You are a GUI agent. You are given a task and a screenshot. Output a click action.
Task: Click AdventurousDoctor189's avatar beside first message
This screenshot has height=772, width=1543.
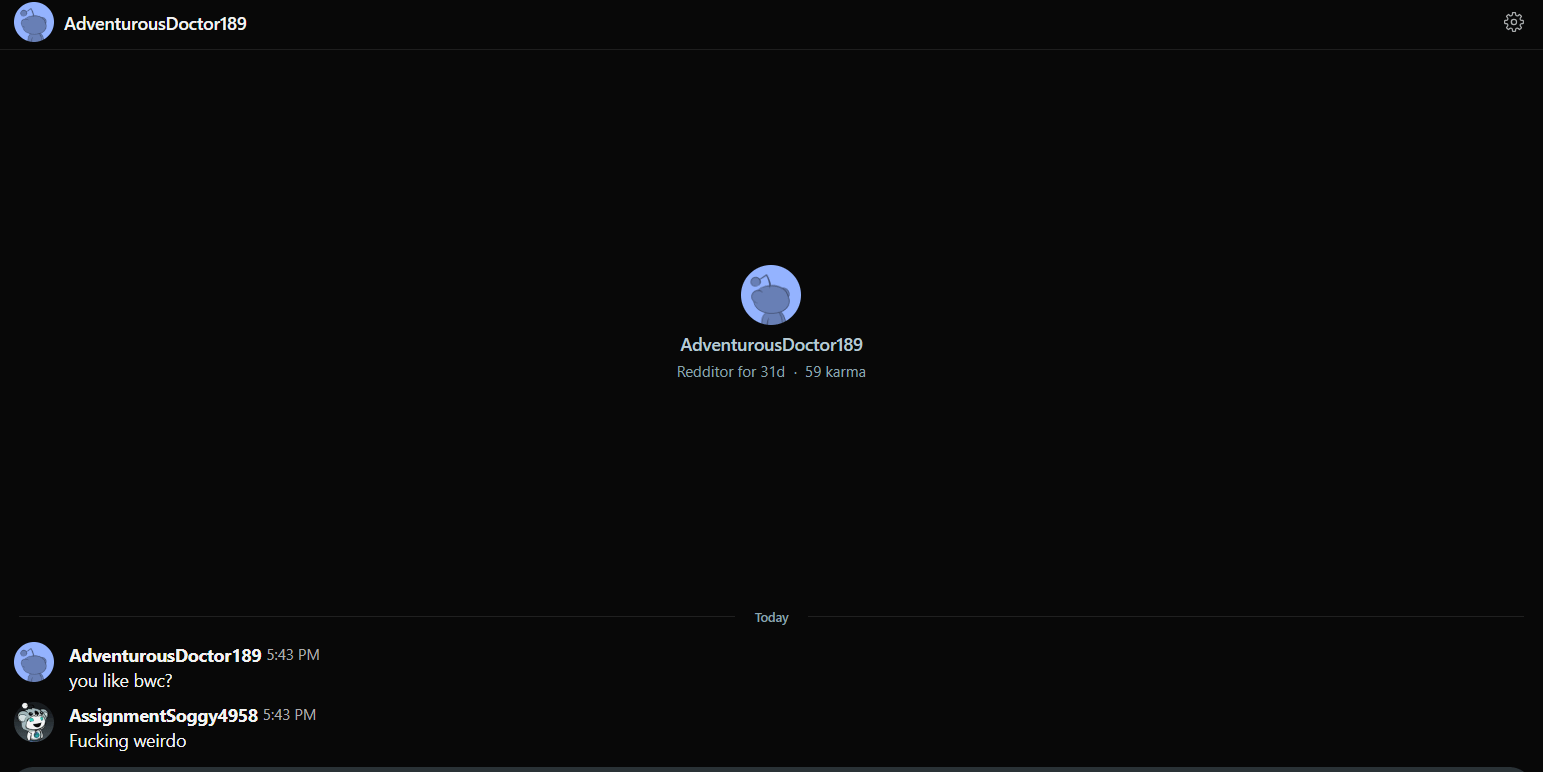pos(34,662)
